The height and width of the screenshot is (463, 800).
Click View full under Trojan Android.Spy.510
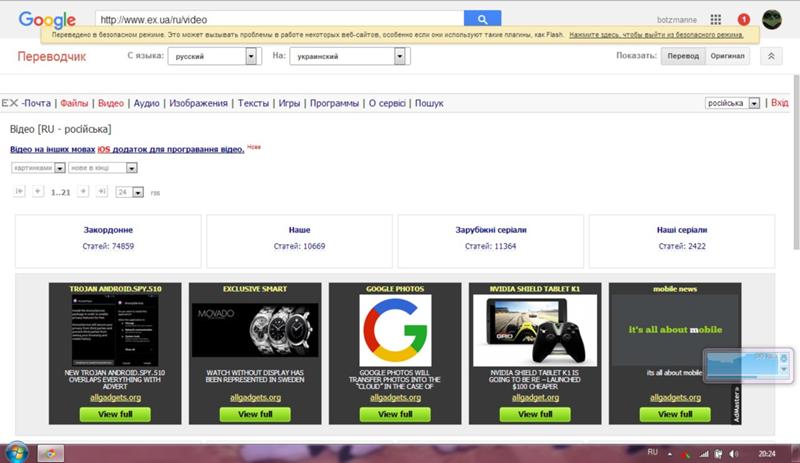pos(115,414)
